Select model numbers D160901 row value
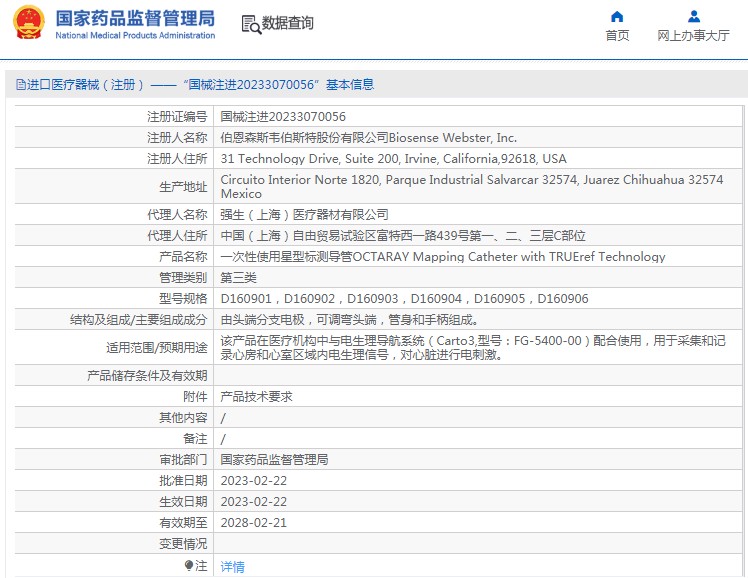The width and height of the screenshot is (748, 578). pyautogui.click(x=405, y=299)
